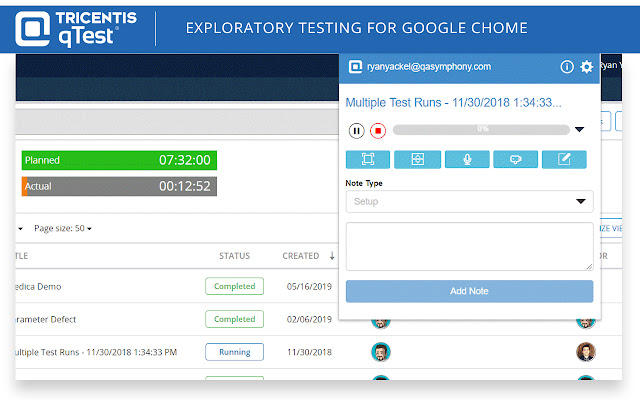Open extension settings gear
The height and width of the screenshot is (400, 640).
pos(587,67)
